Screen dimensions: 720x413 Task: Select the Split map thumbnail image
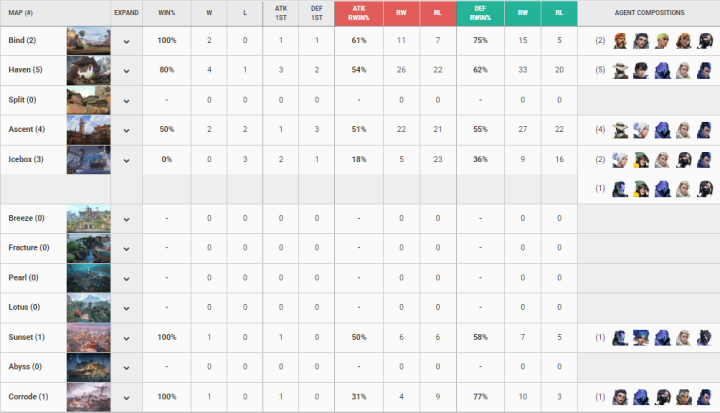(88, 100)
